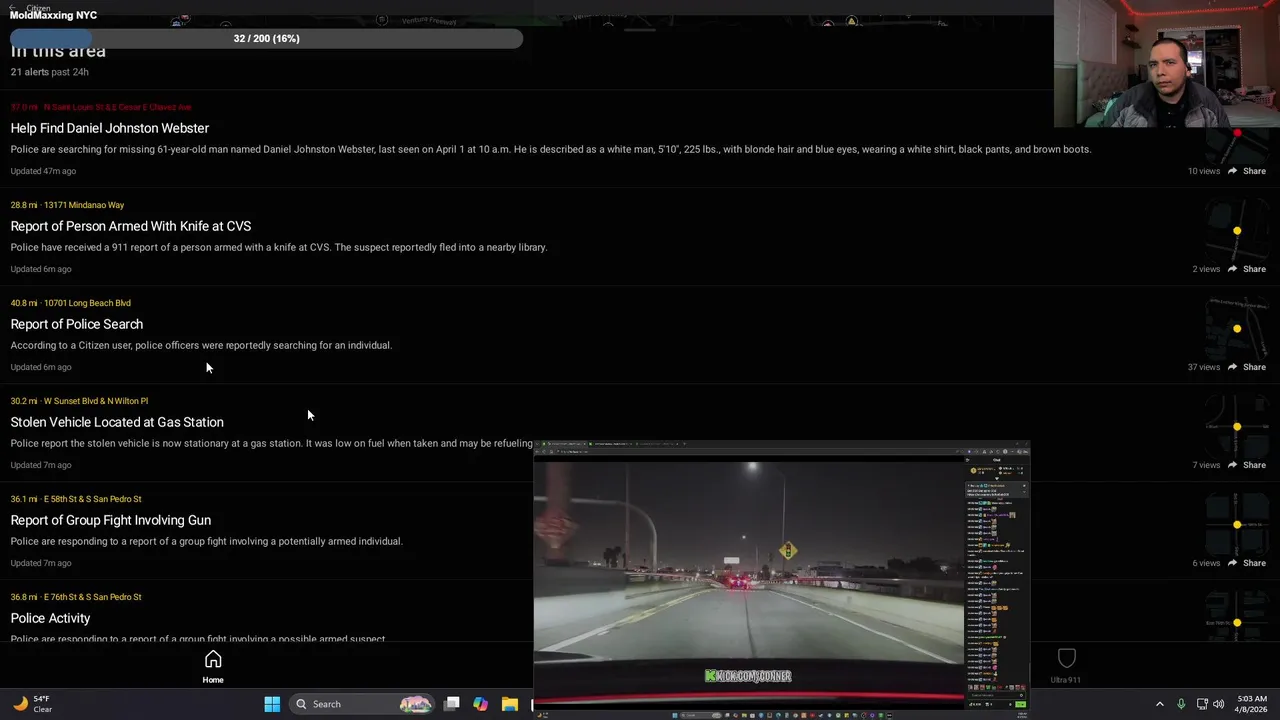Open Stolen Vehicle Located at Gas Station

pos(117,422)
